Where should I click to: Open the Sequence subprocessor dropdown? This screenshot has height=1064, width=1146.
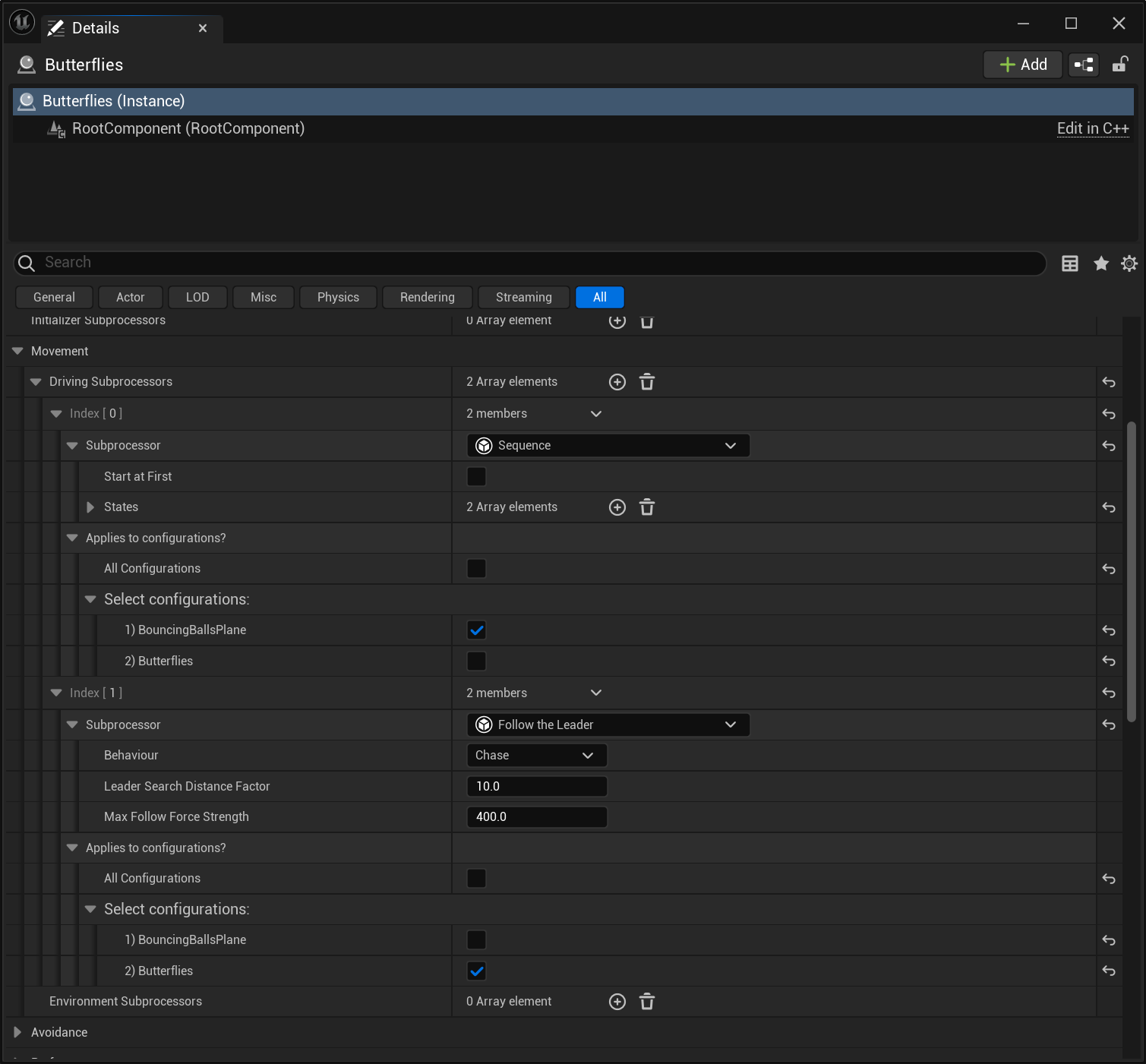(608, 446)
